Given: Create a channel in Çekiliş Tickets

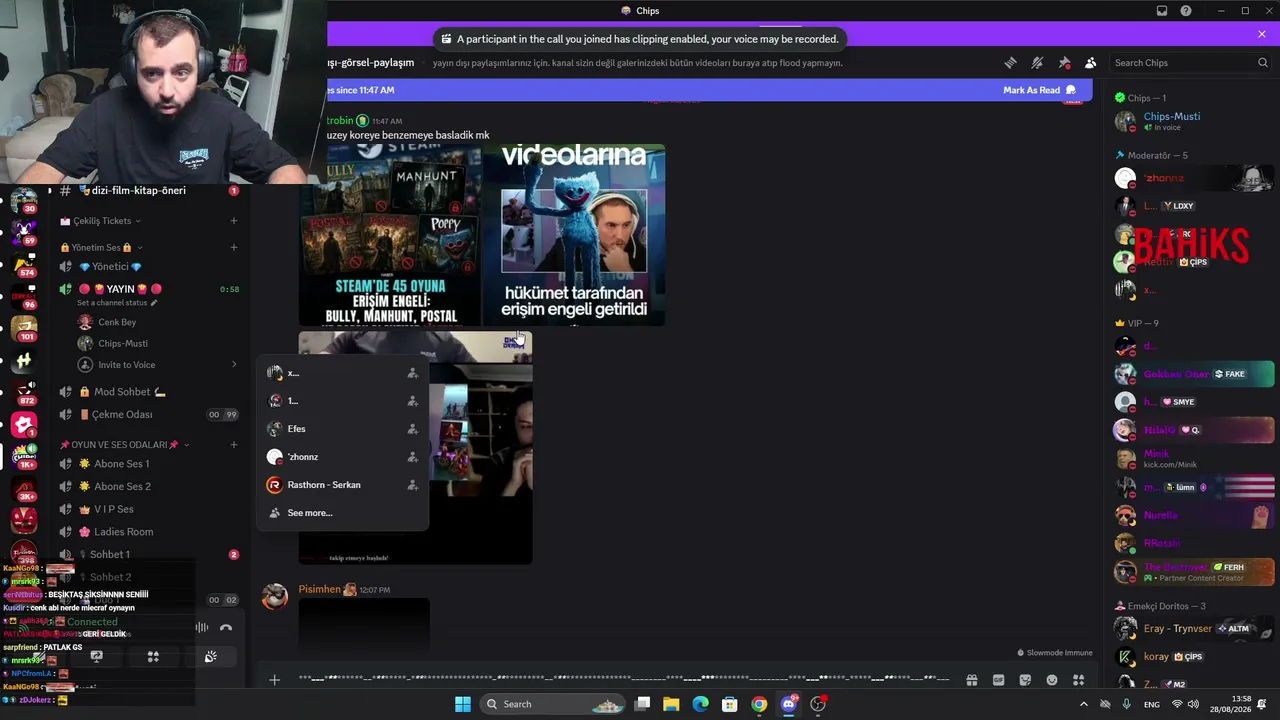Looking at the screenshot, I should 234,221.
